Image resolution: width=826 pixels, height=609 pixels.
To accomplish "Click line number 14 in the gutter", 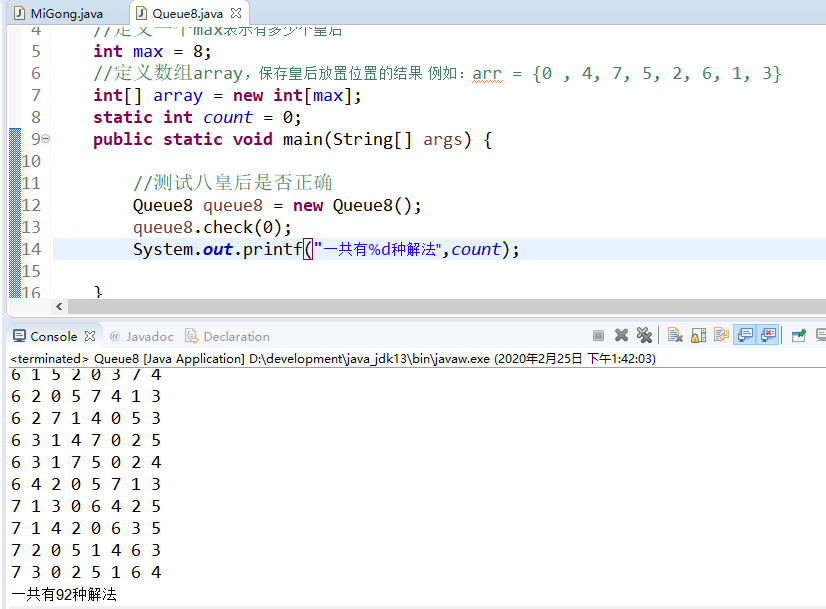I will pyautogui.click(x=31, y=249).
